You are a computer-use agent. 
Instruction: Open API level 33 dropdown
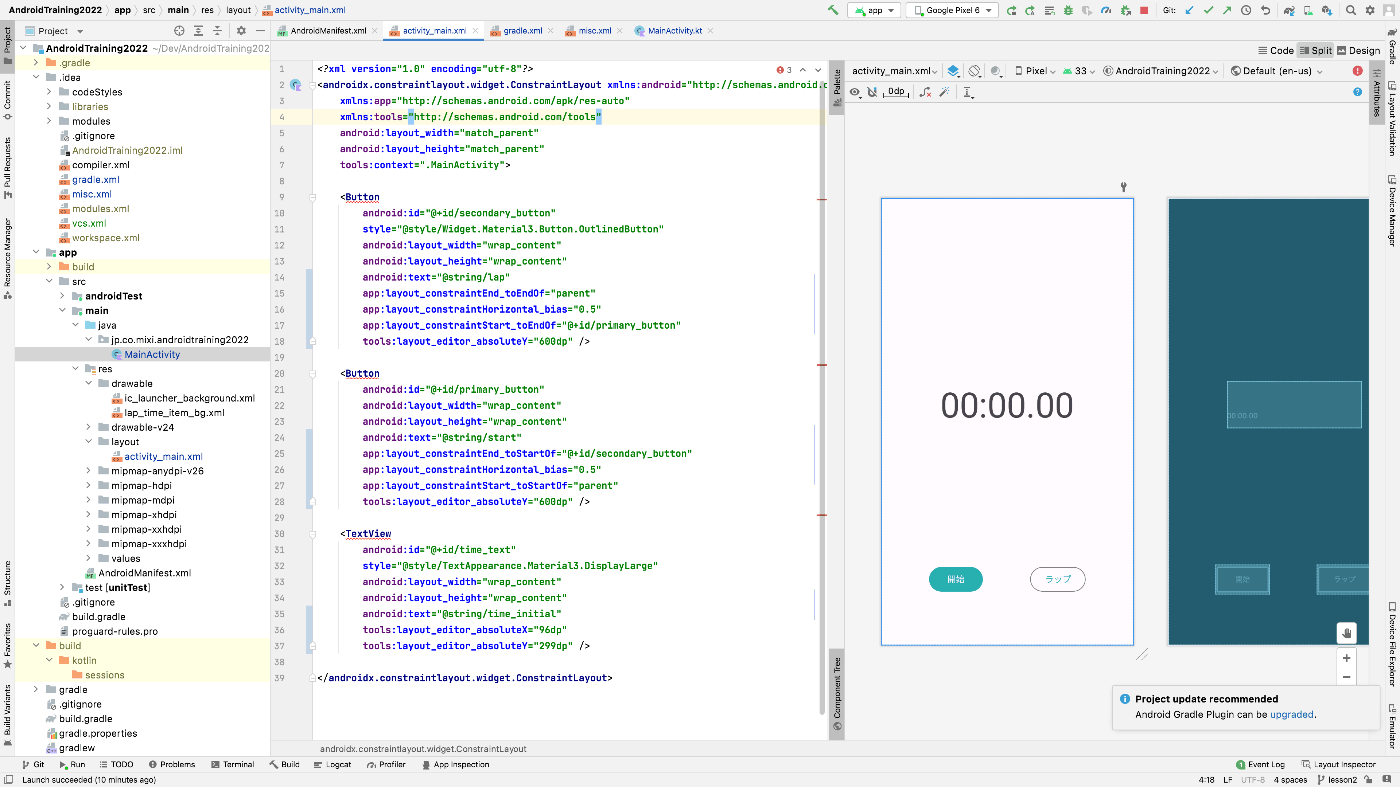pos(1079,71)
